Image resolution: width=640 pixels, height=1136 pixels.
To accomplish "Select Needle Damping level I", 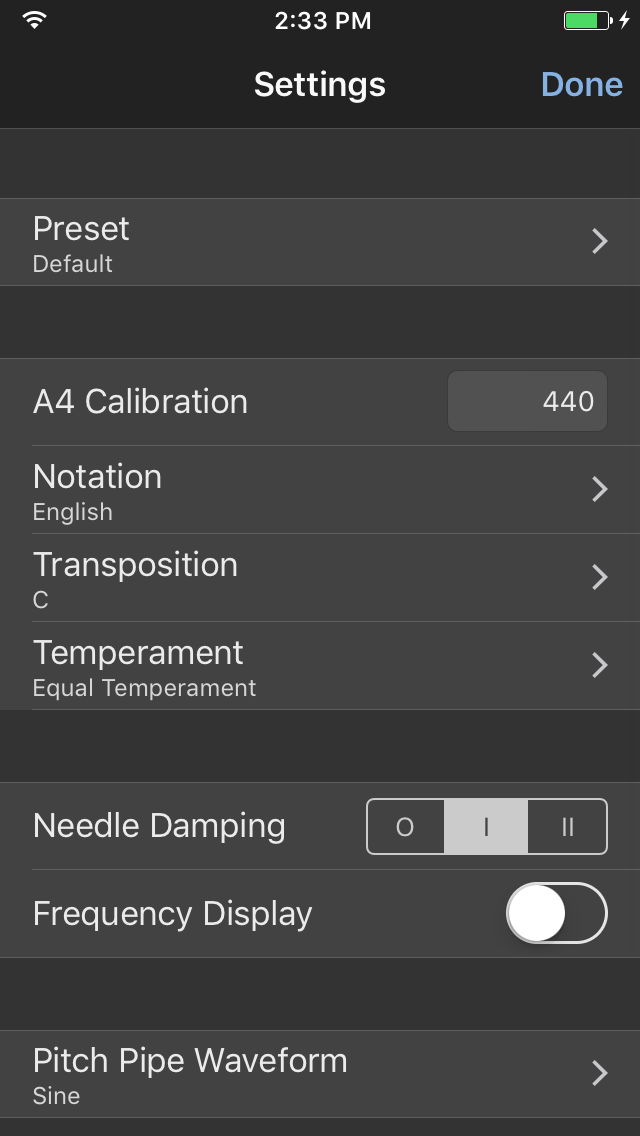I will (486, 826).
